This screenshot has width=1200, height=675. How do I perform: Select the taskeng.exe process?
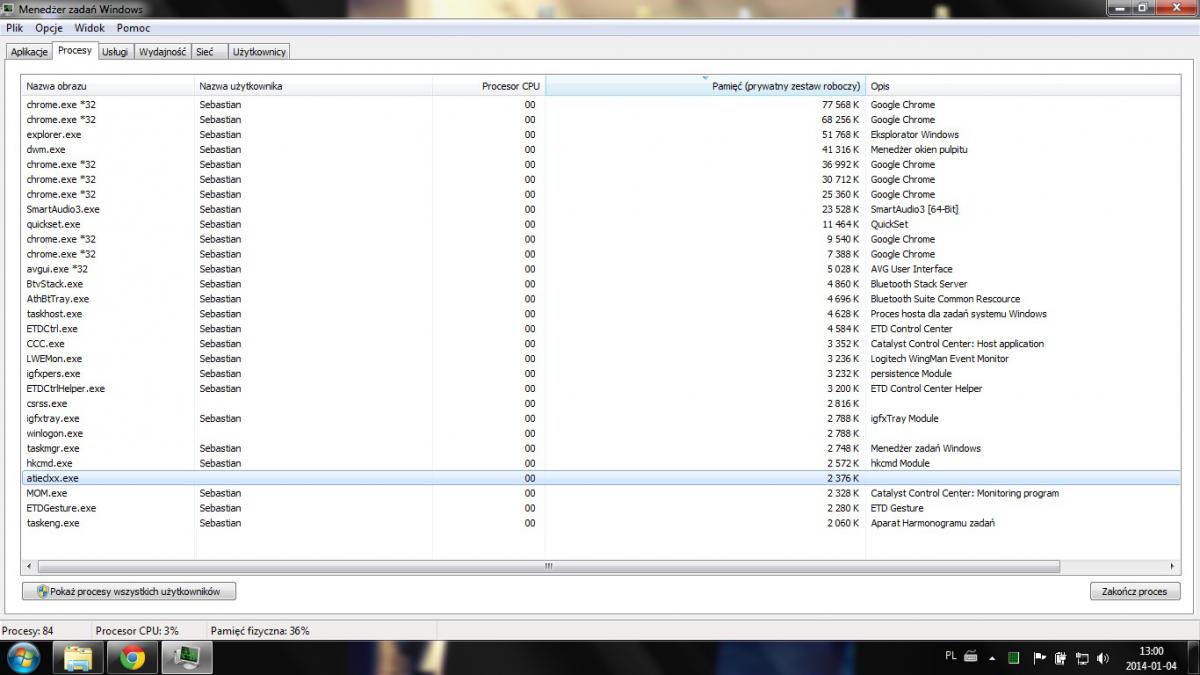point(600,524)
